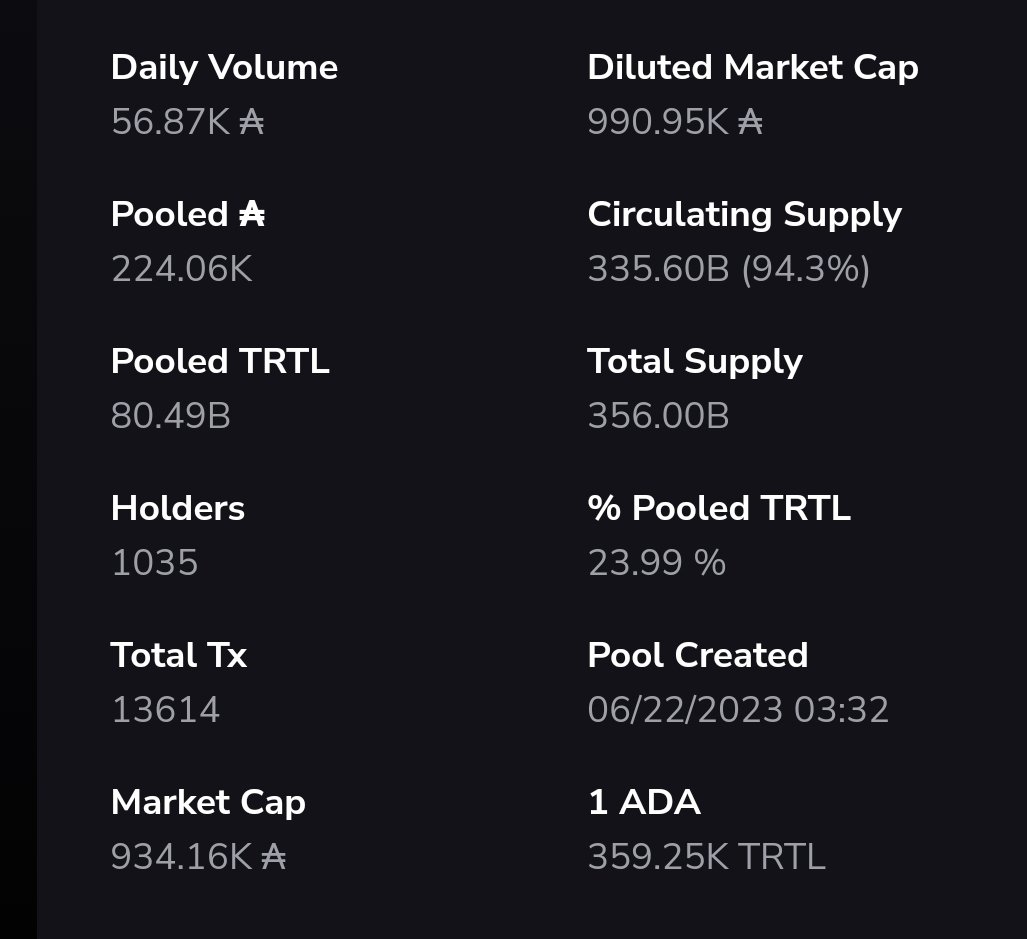
Task: Click the % Pooled TRTL heading
Action: [719, 508]
